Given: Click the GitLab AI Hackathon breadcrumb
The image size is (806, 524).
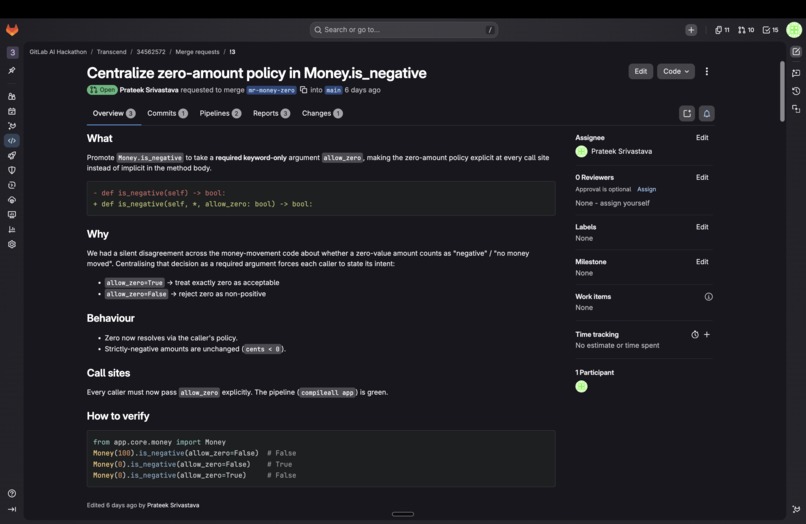Looking at the screenshot, I should tap(58, 52).
